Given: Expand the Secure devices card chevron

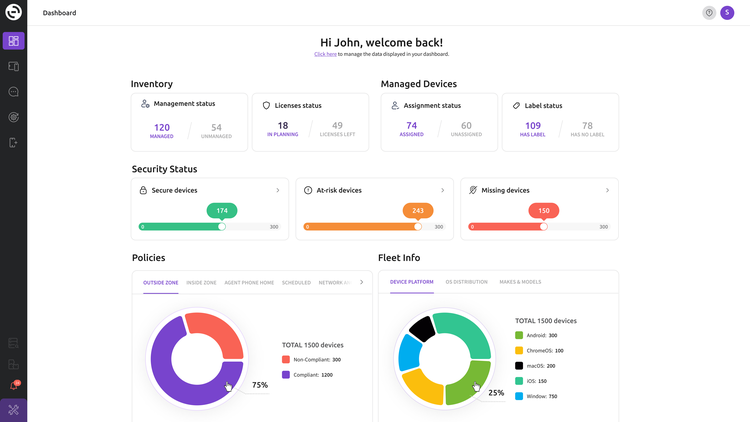Looking at the screenshot, I should [277, 190].
